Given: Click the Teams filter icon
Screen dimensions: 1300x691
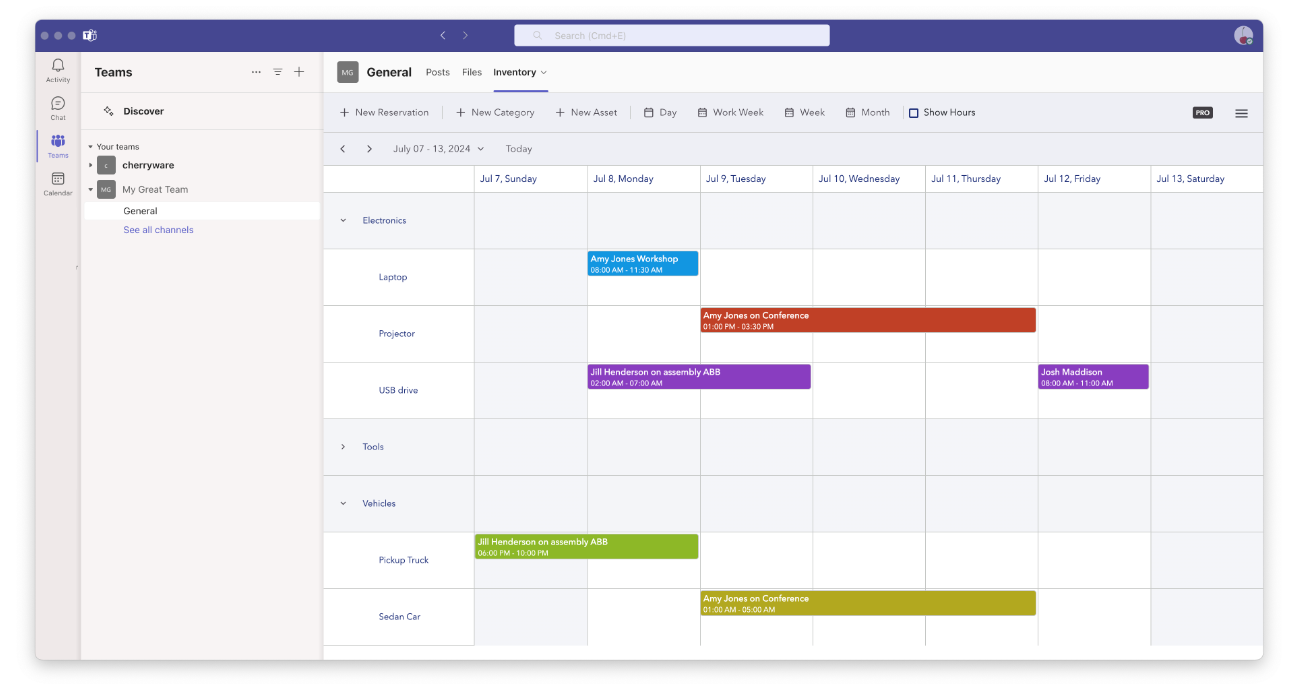Looking at the screenshot, I should [x=277, y=72].
